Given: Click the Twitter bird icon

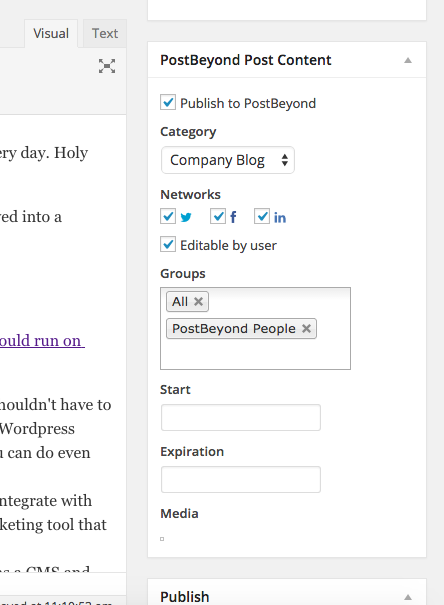Looking at the screenshot, I should [x=186, y=217].
